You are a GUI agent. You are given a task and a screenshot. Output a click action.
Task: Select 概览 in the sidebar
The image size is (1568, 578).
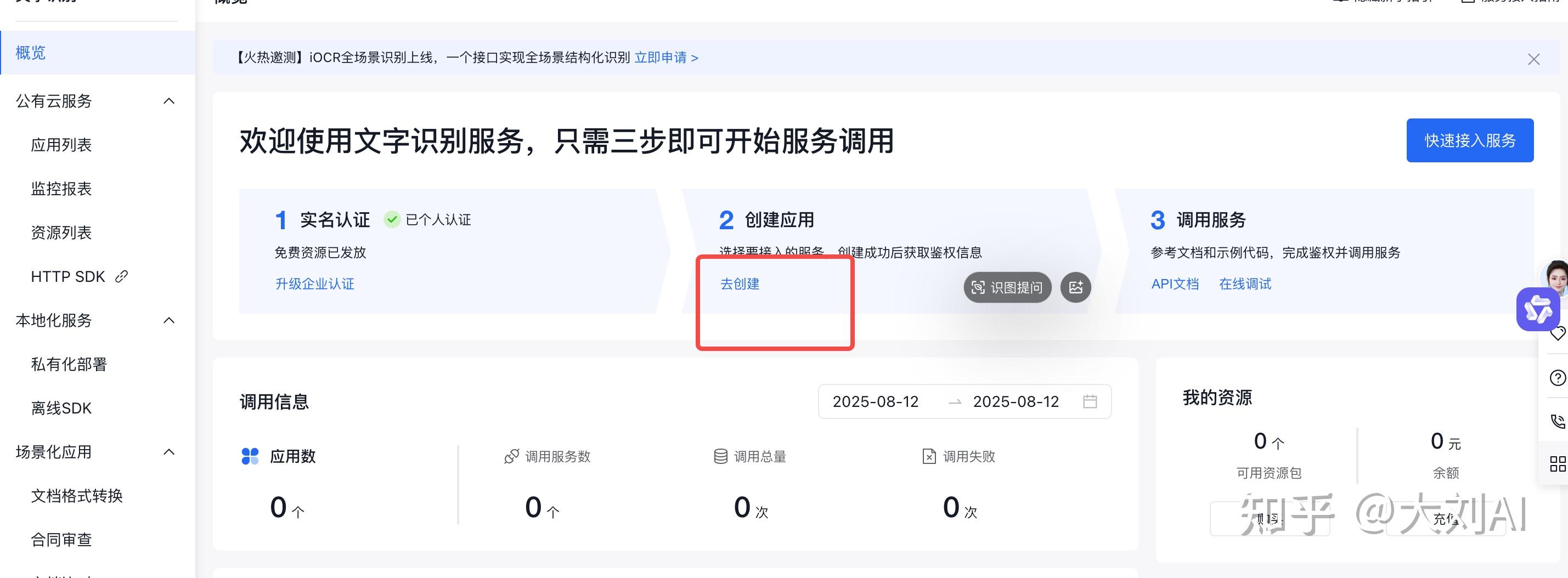(x=98, y=53)
